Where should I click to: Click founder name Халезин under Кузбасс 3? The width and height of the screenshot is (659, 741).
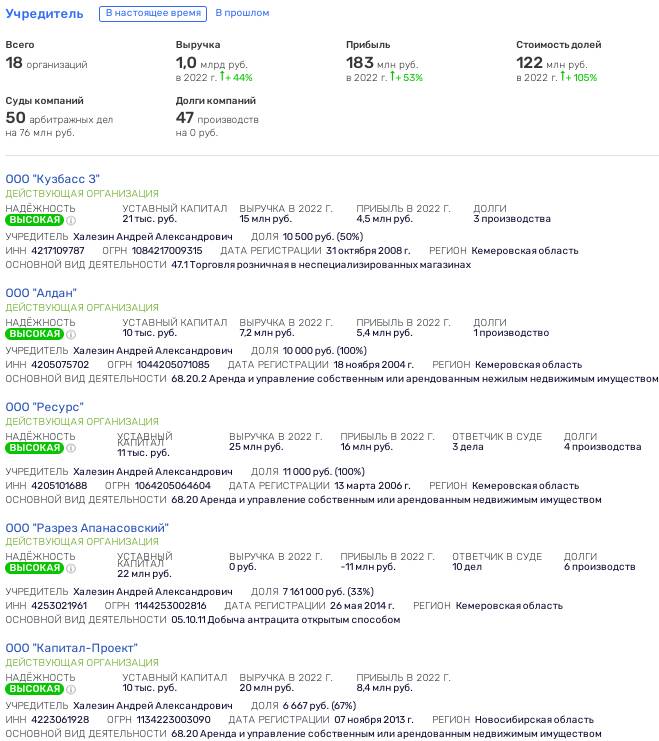tap(153, 237)
